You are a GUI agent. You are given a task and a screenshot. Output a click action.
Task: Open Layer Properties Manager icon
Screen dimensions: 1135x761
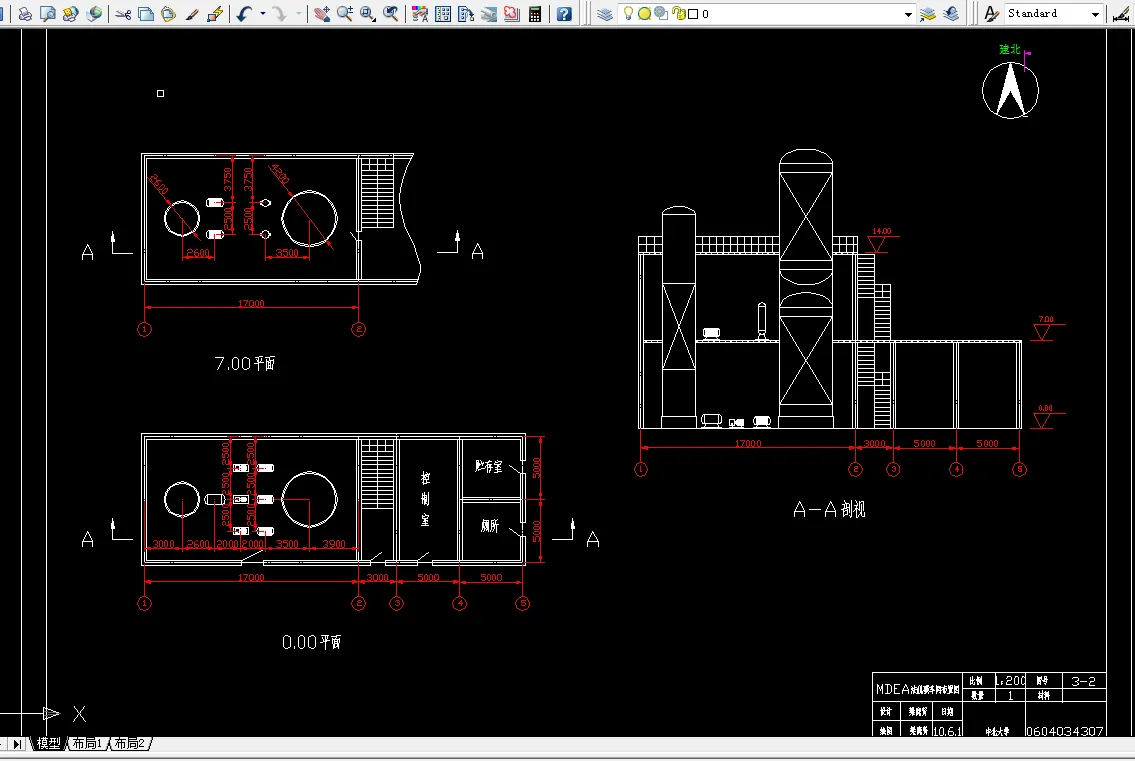(x=605, y=14)
